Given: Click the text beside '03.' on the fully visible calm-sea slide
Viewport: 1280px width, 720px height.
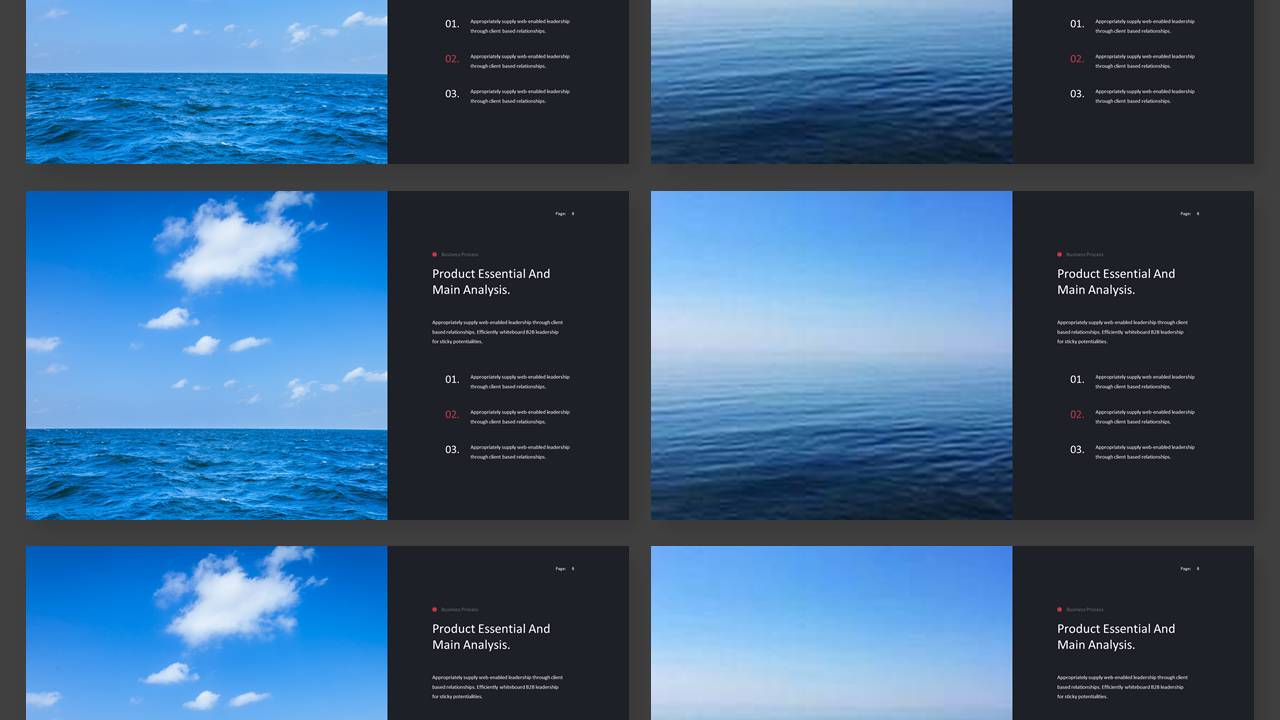Looking at the screenshot, I should 1145,452.
